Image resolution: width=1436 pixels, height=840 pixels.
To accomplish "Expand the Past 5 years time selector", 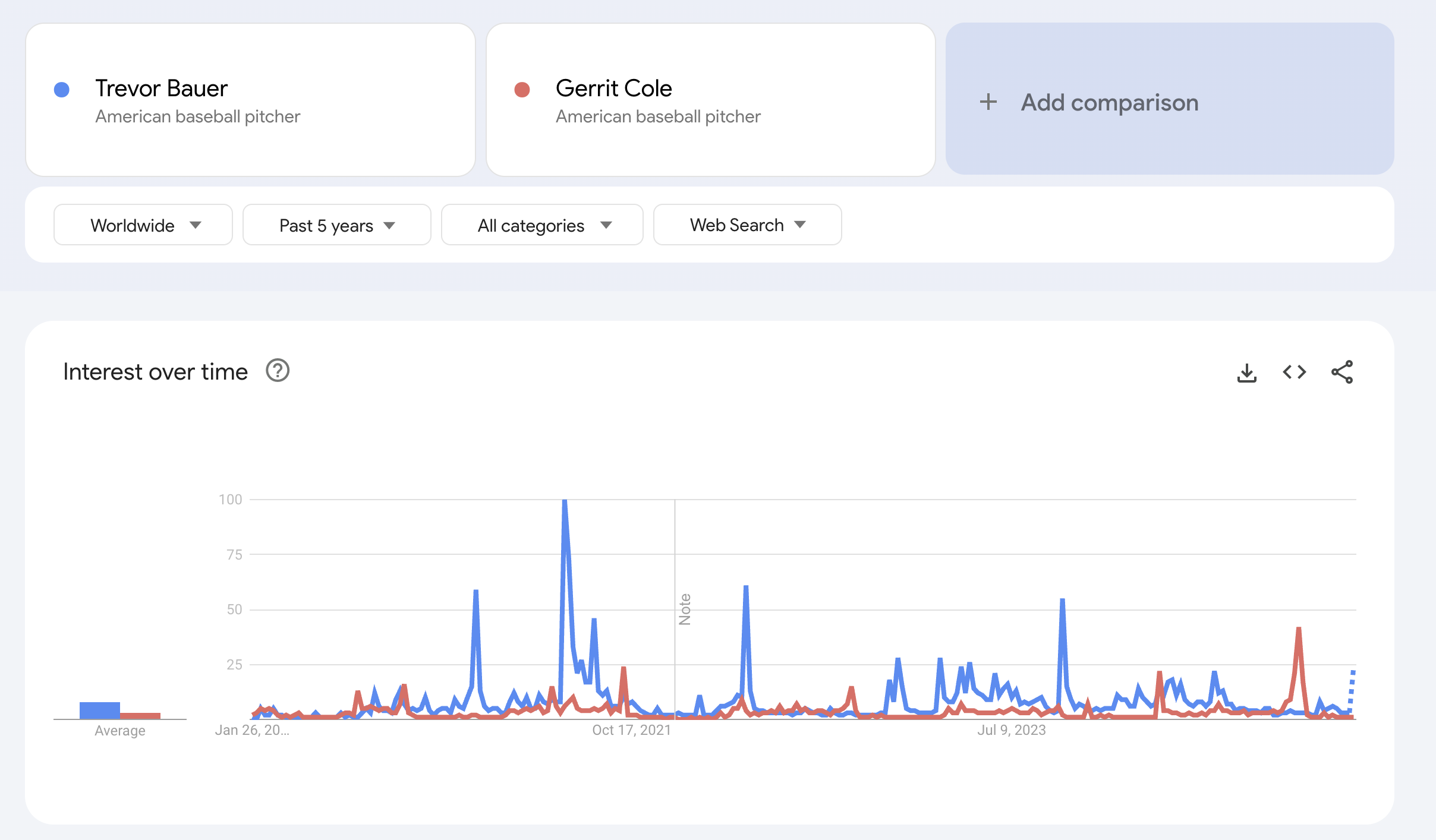I will coord(336,225).
